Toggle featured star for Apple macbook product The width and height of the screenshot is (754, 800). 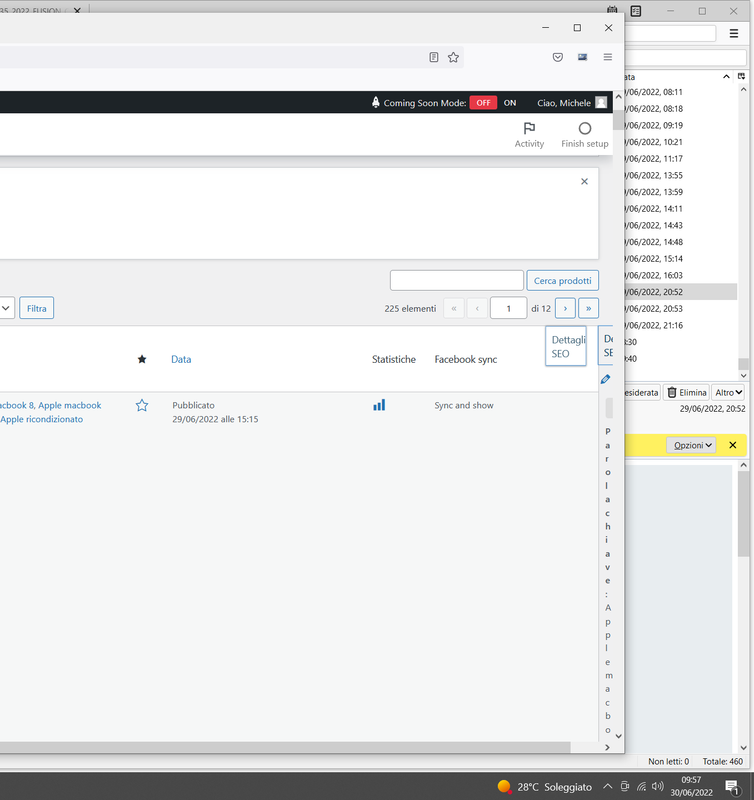coord(142,406)
